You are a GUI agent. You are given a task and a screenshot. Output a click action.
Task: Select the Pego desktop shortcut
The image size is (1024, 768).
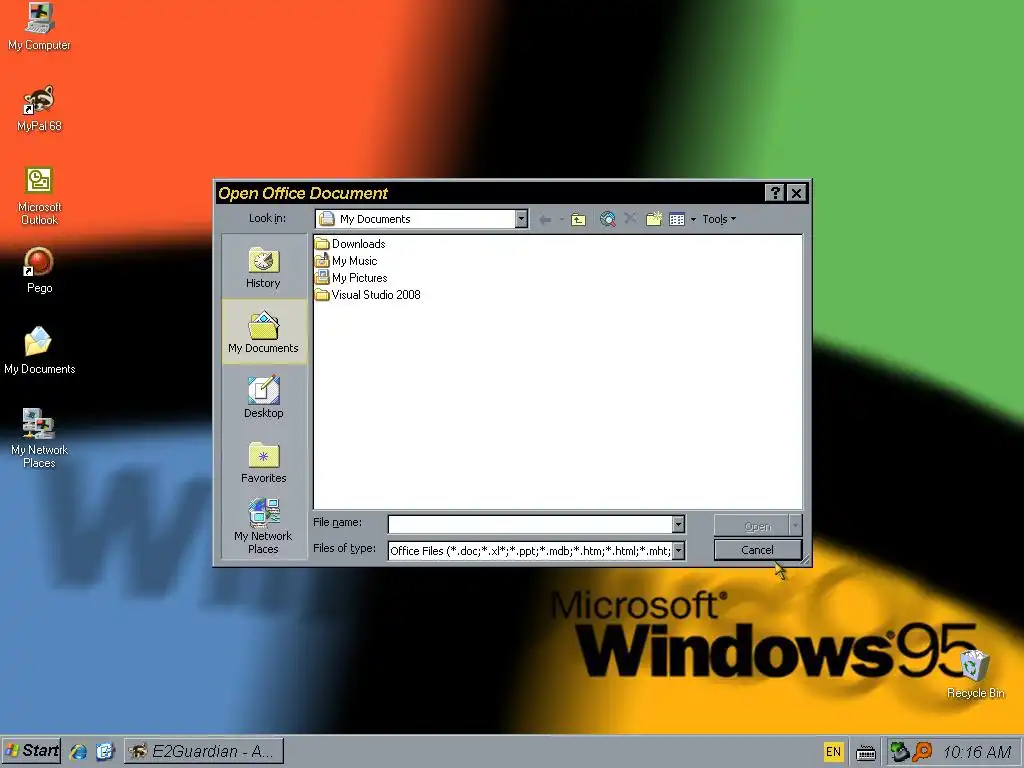(x=39, y=270)
